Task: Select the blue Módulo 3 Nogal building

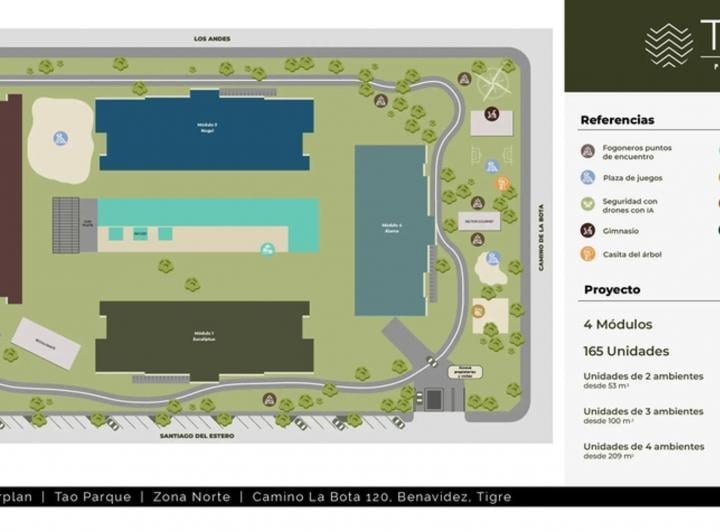Action: click(x=205, y=130)
